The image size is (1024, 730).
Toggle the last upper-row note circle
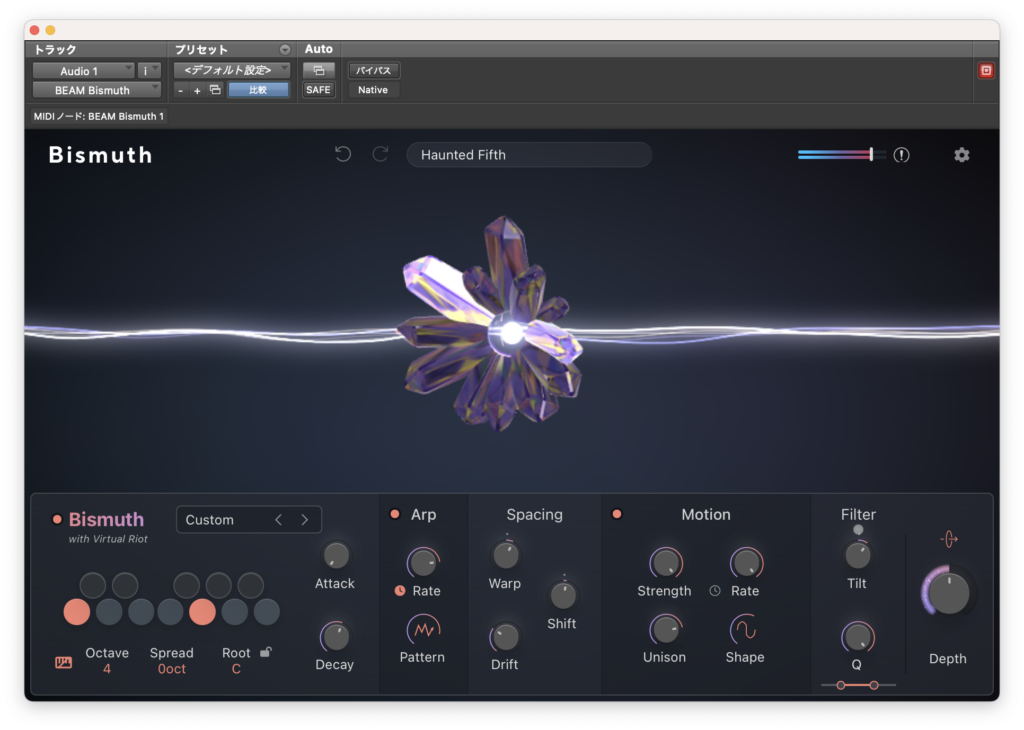pyautogui.click(x=251, y=585)
